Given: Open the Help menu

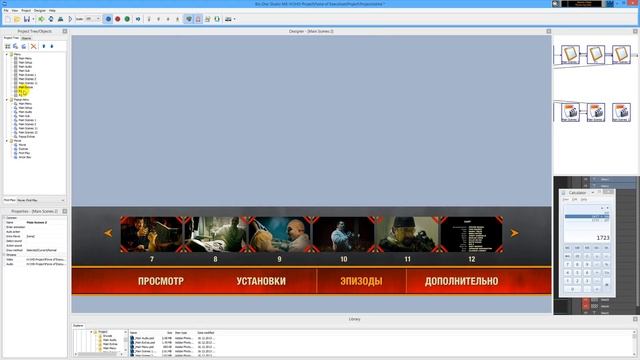Looking at the screenshot, I should click(52, 10).
